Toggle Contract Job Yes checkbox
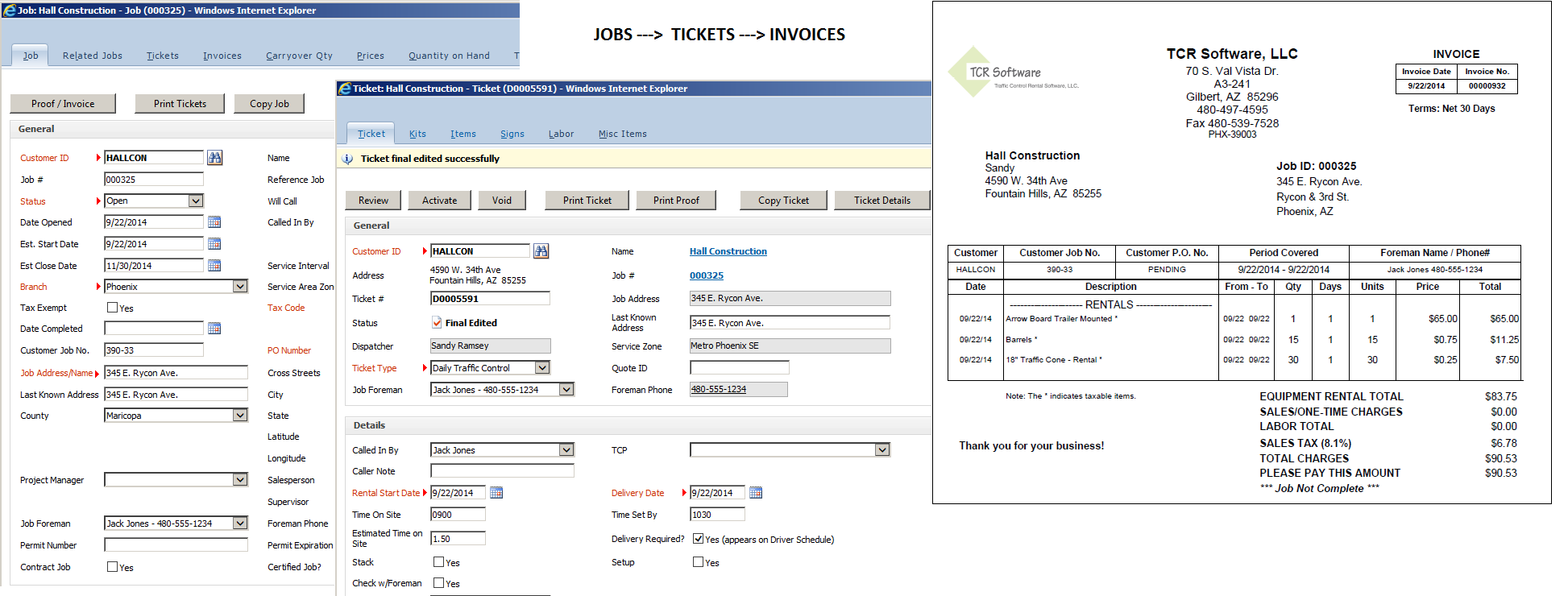This screenshot has width=1568, height=596. coord(113,566)
